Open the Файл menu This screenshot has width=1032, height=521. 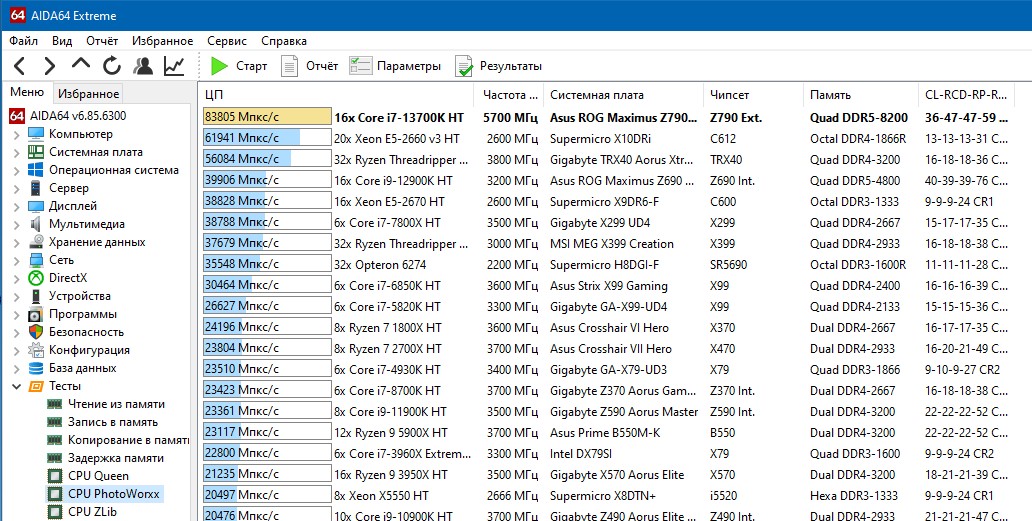(x=23, y=41)
